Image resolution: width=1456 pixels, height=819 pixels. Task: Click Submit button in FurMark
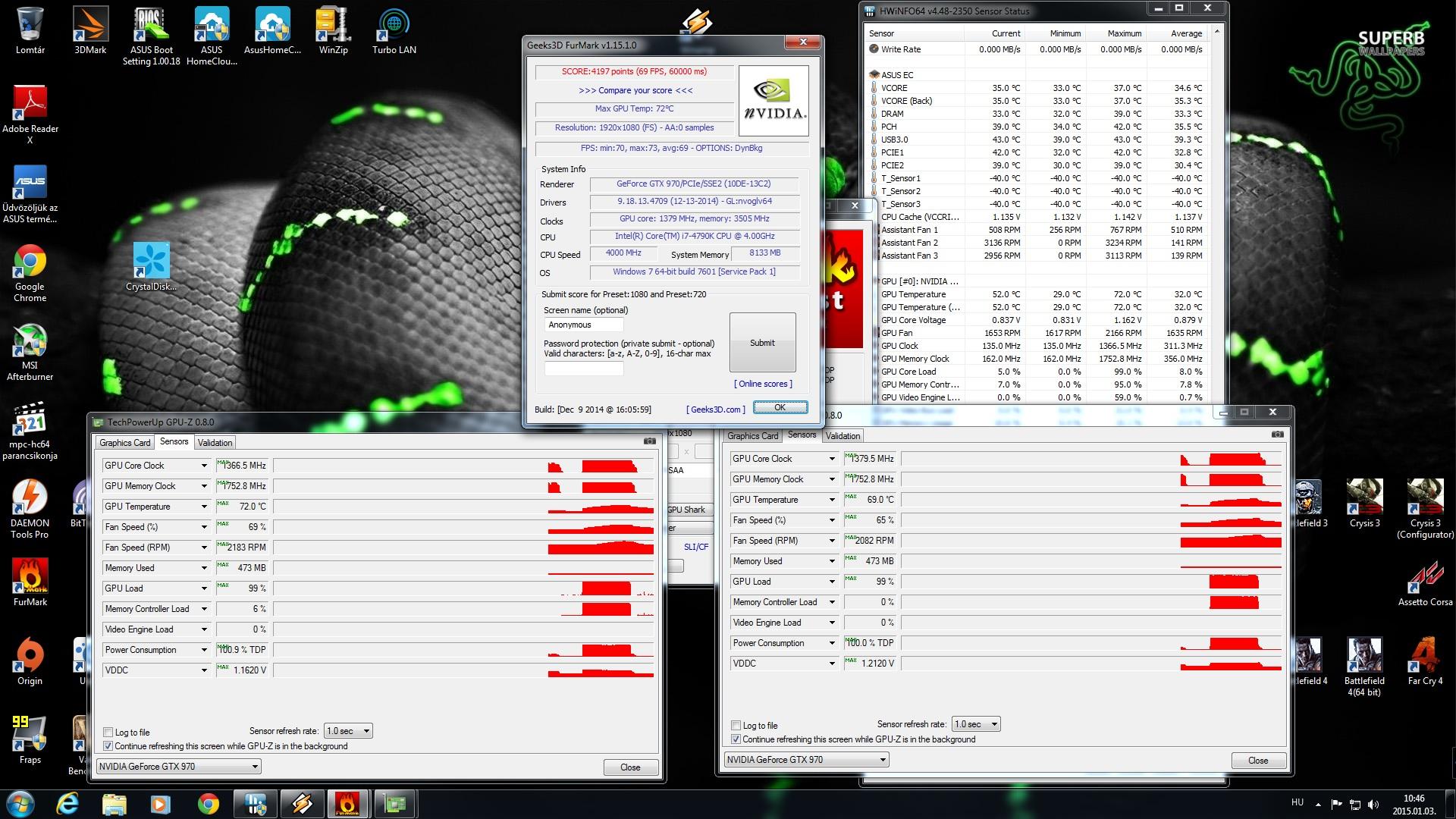pos(762,343)
